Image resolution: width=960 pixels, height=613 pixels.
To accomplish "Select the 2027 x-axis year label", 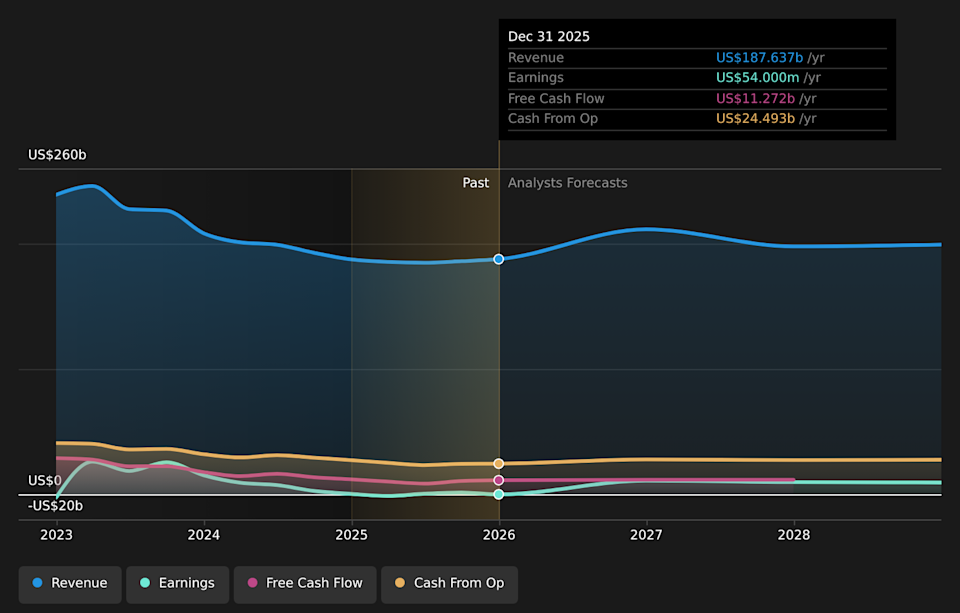I will [646, 535].
